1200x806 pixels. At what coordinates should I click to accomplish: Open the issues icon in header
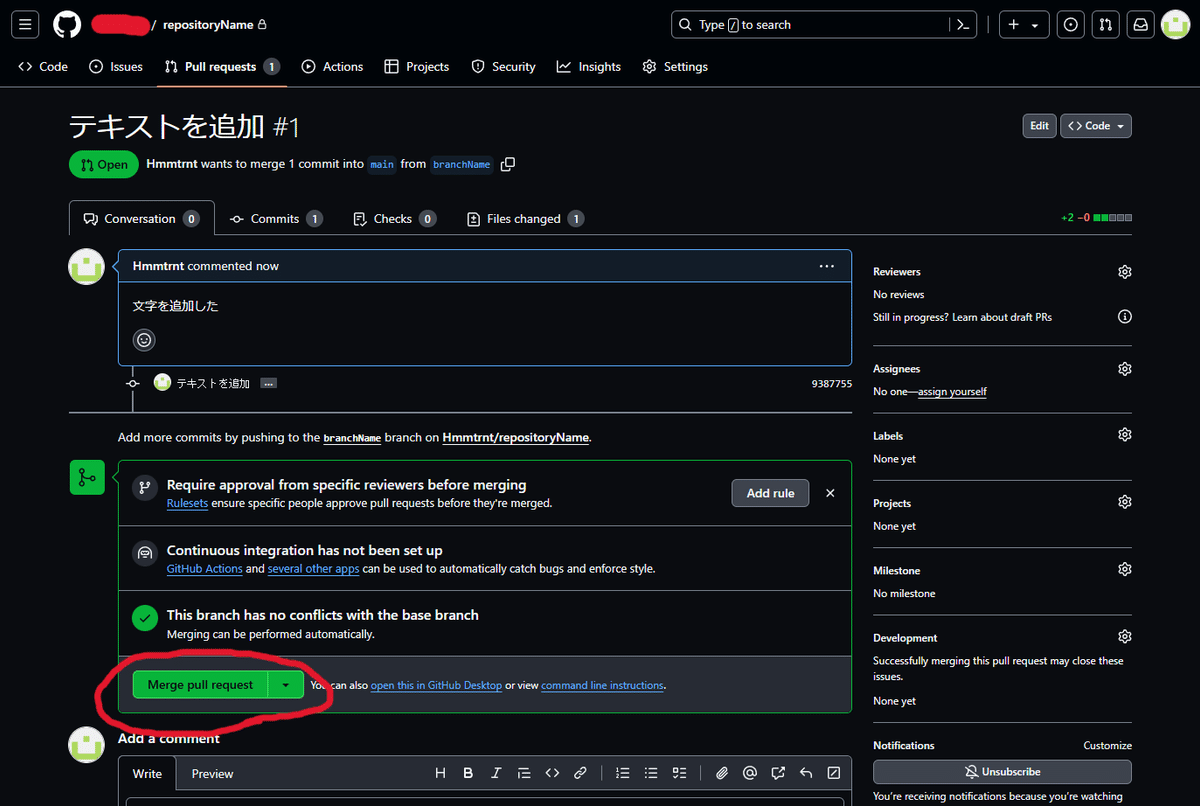pos(1071,24)
